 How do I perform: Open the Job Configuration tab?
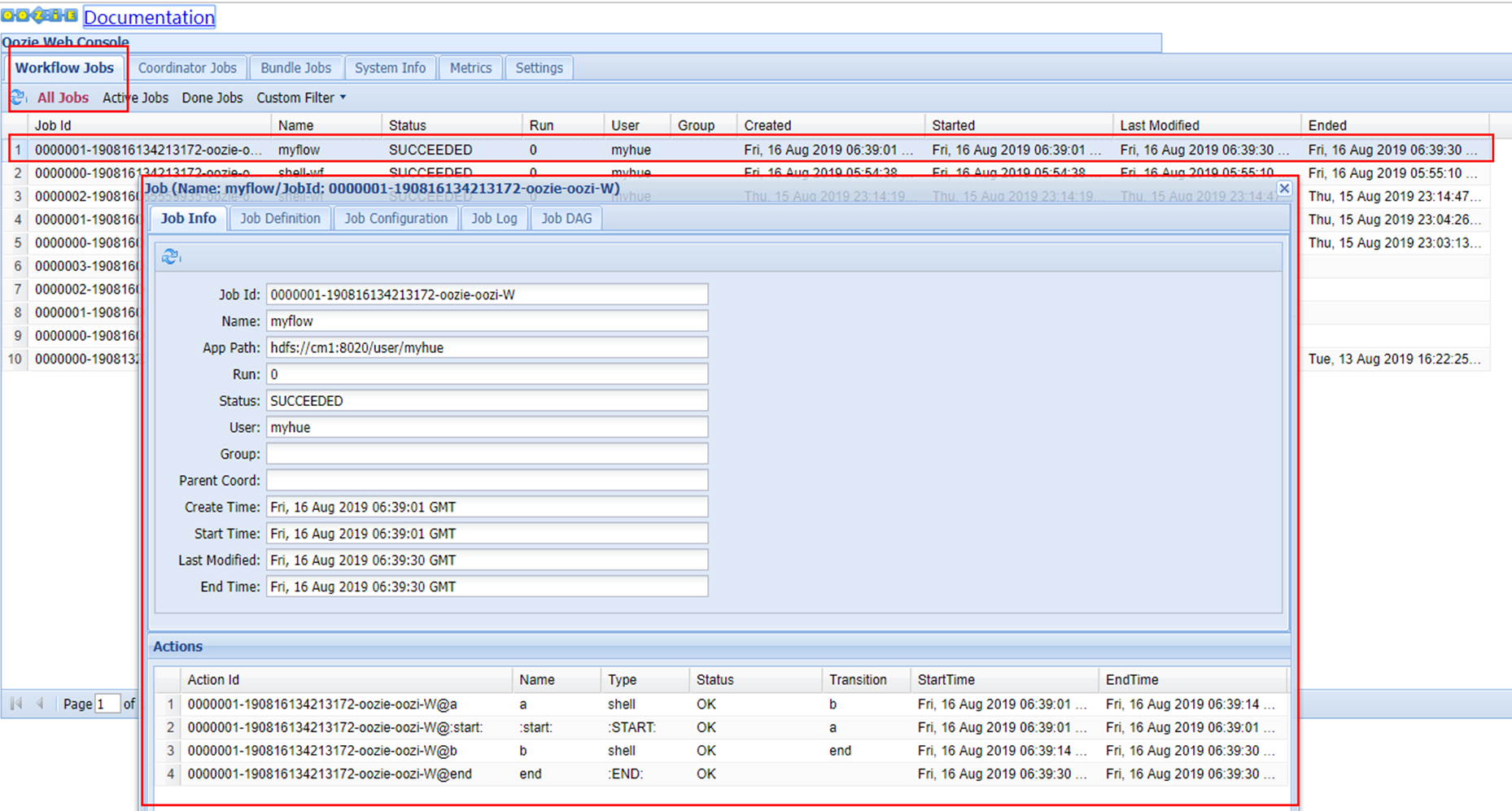[x=395, y=219]
